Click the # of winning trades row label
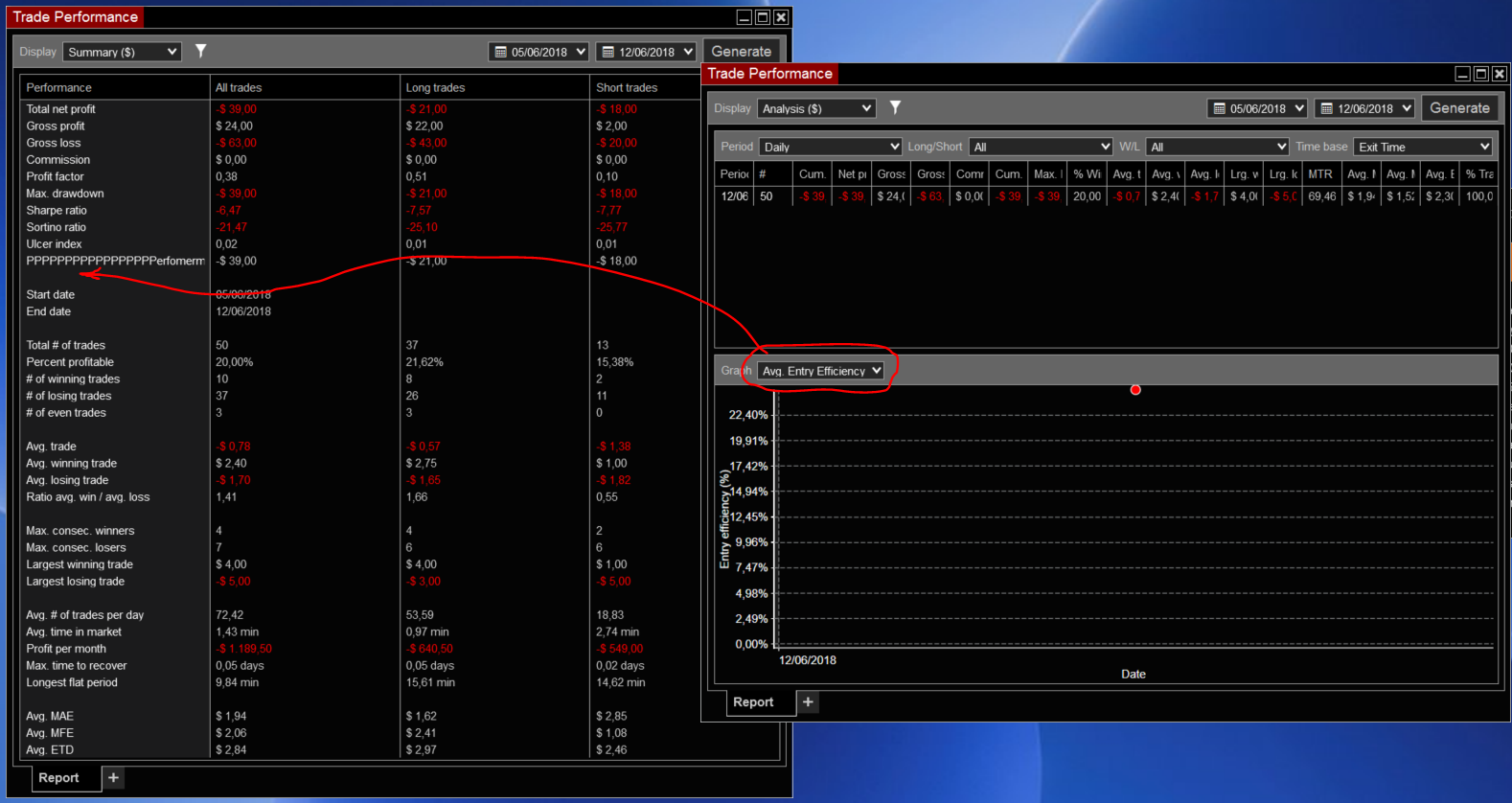 [x=73, y=379]
